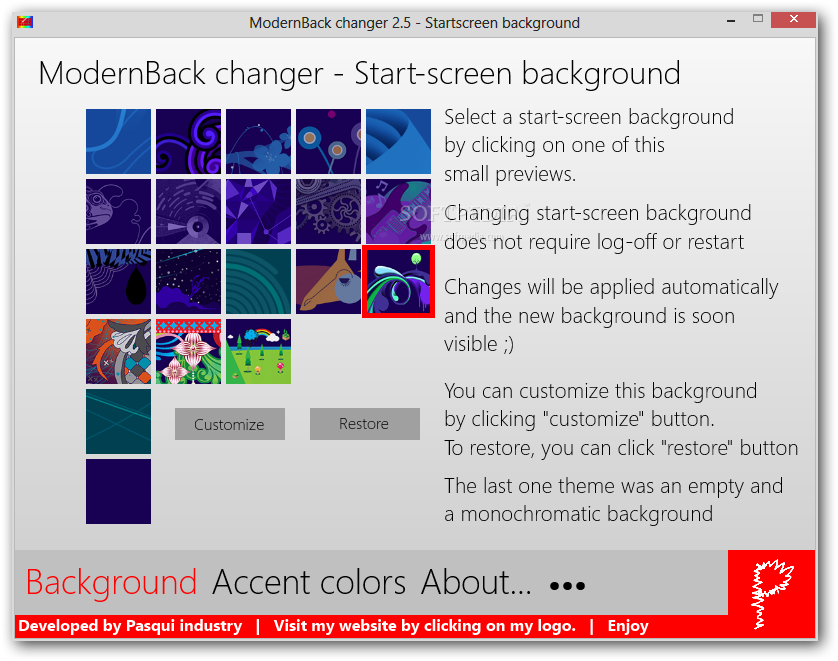Viewport: 838px width, 661px height.
Task: Choose the purple geometric crystal background
Action: (x=258, y=212)
